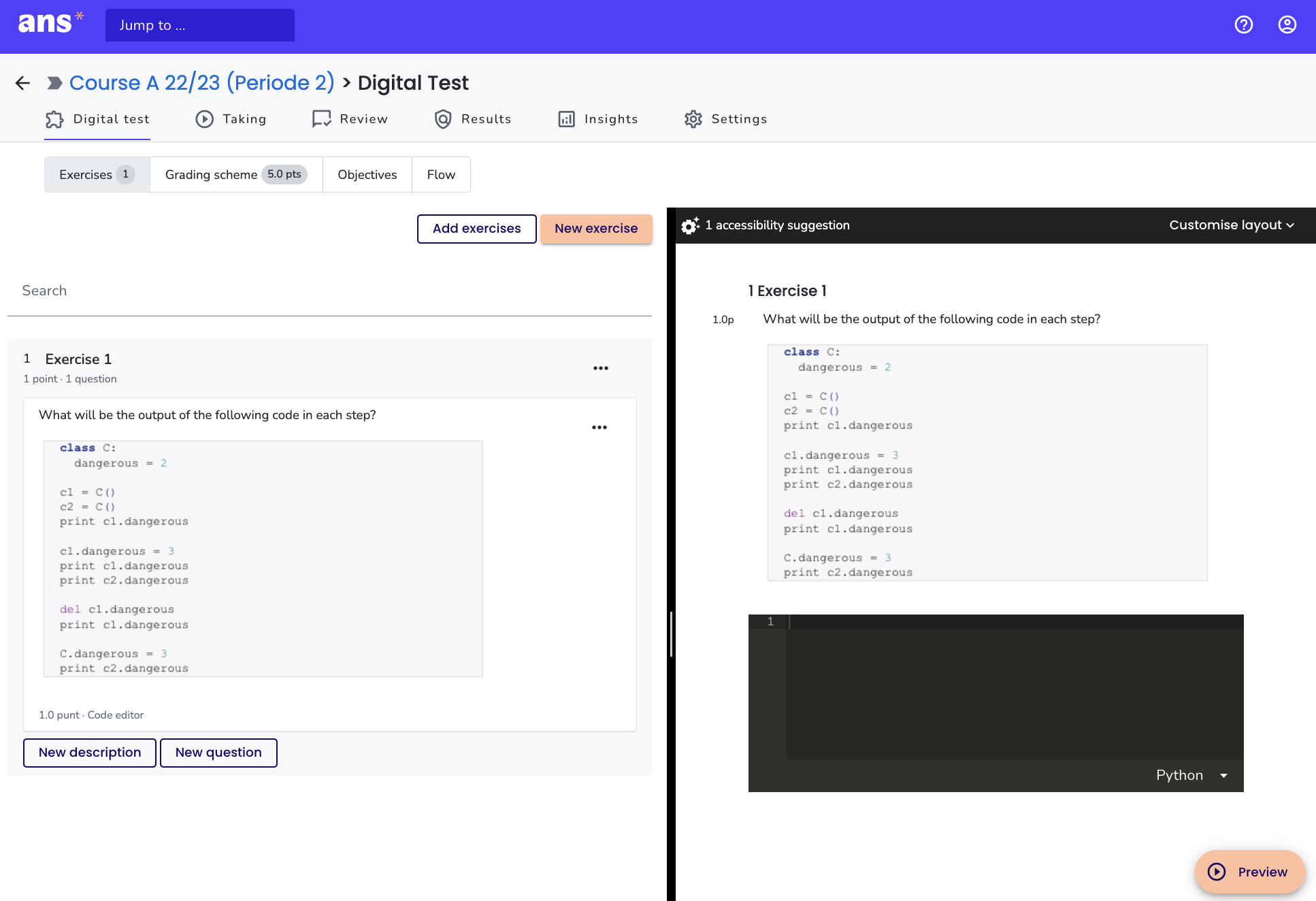
Task: Open the Objectives sub-tab
Action: [x=367, y=175]
